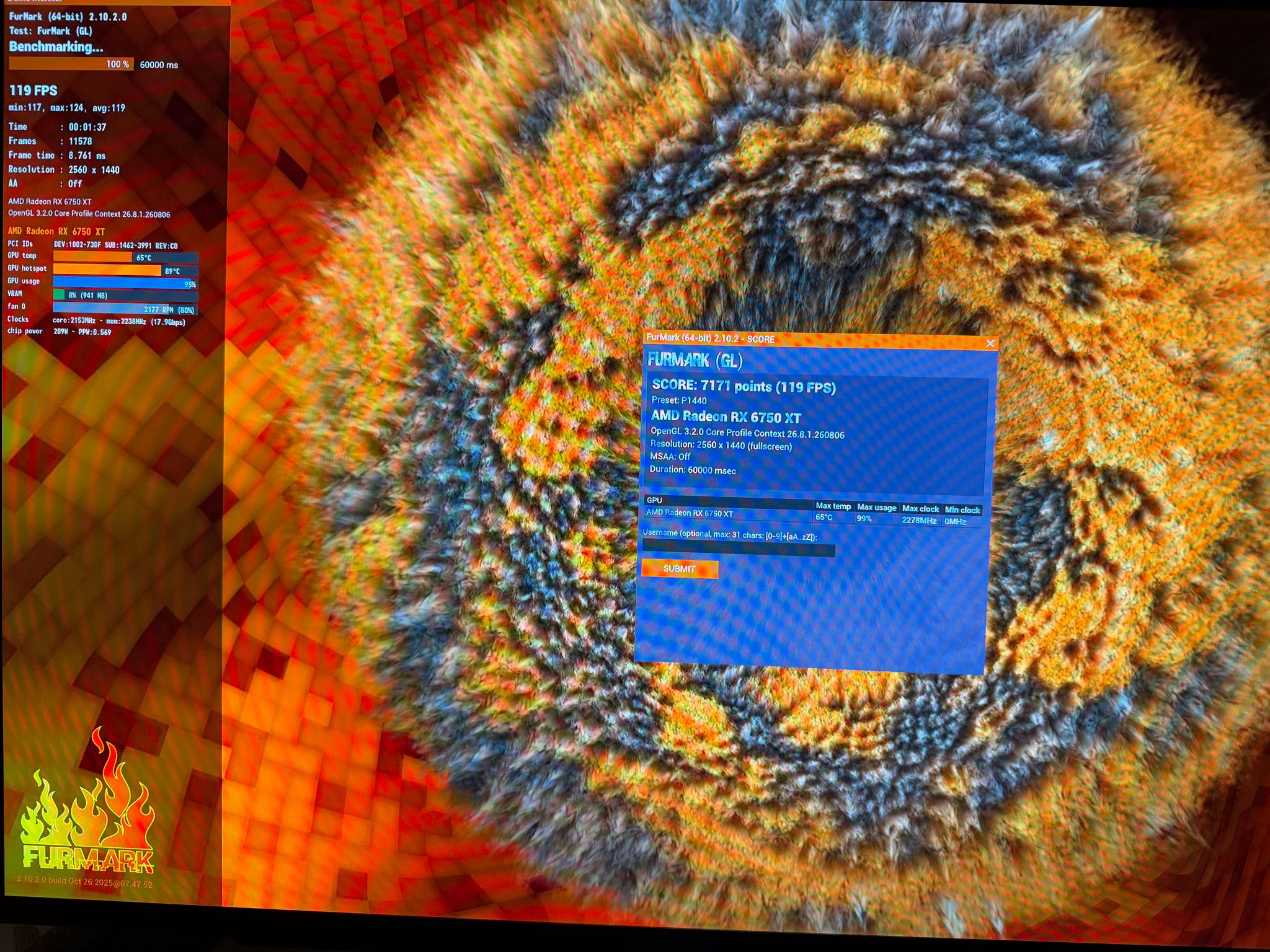Click the 'Max temp' column header

(833, 506)
